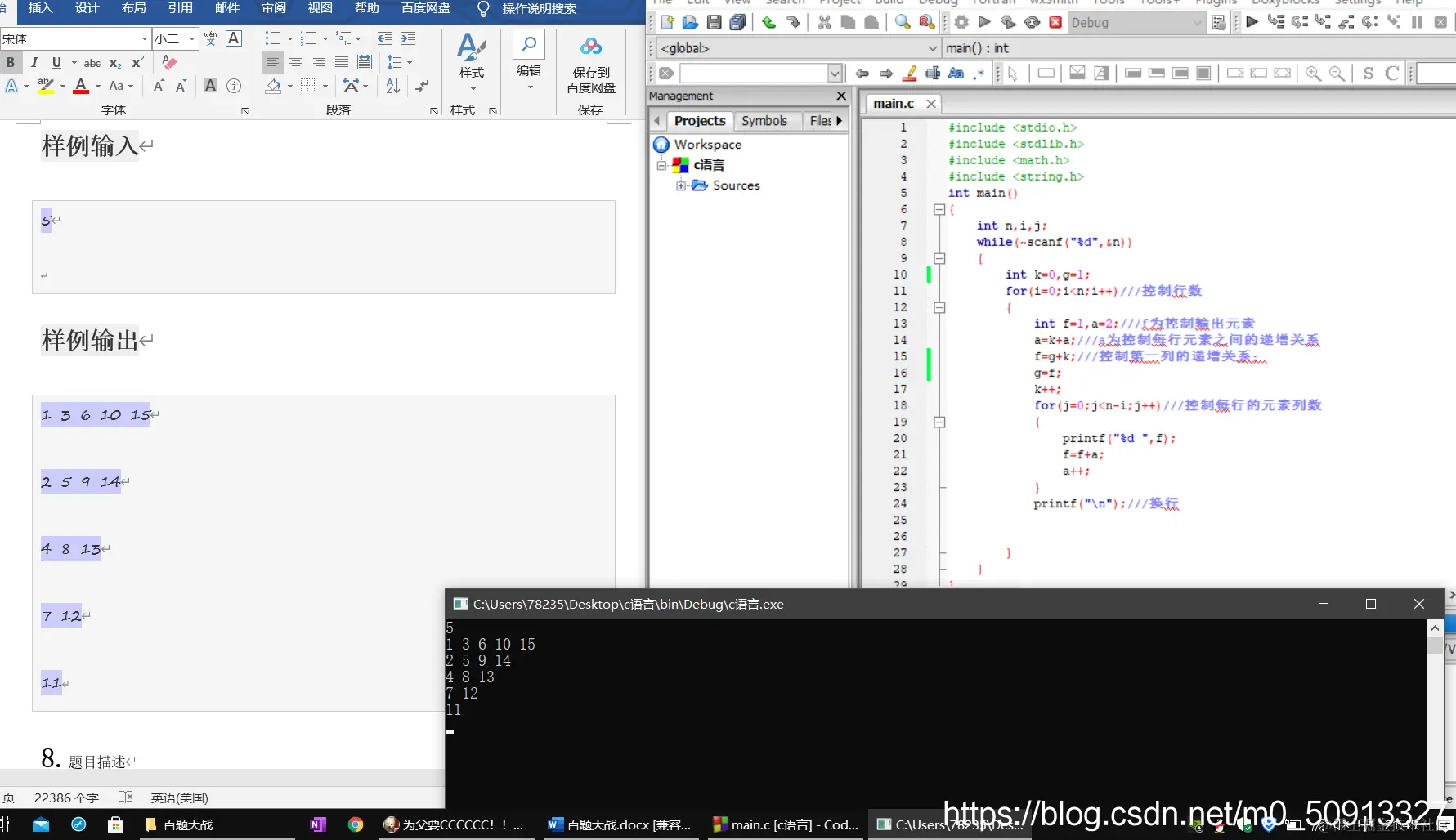Open the 设计 ribbon tab
Screen dimensions: 1456x840
click(87, 8)
